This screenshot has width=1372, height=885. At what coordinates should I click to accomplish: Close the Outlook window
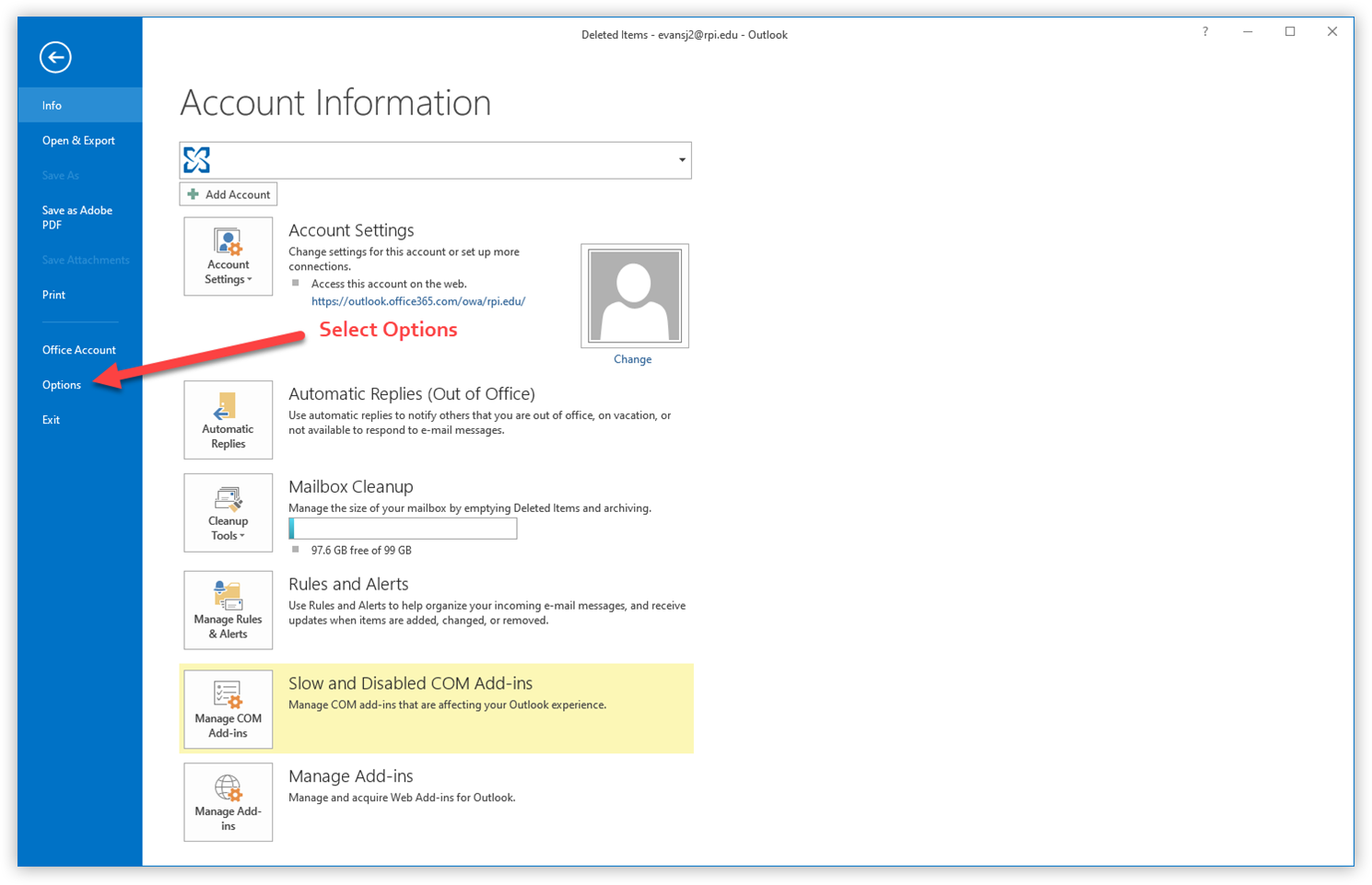(x=1332, y=32)
